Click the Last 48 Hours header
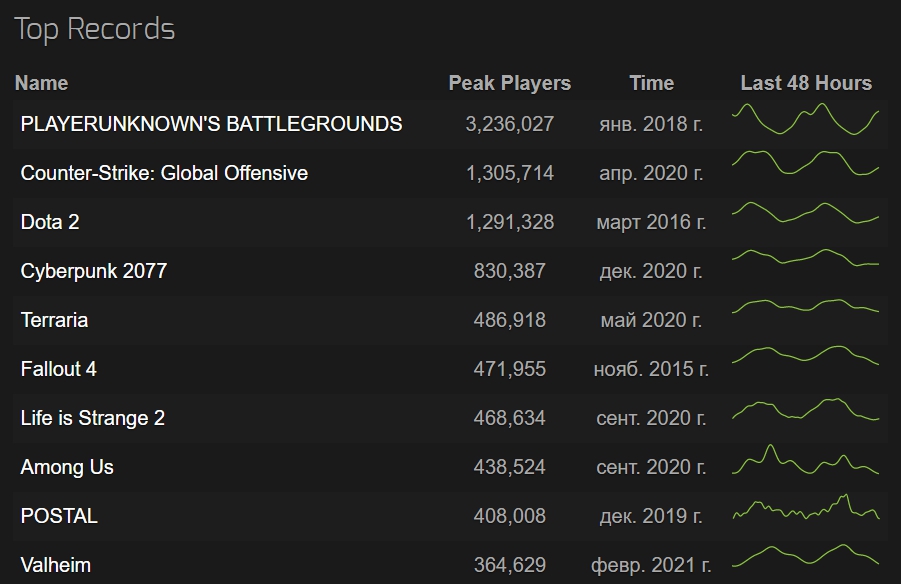This screenshot has width=901, height=584. pos(806,83)
